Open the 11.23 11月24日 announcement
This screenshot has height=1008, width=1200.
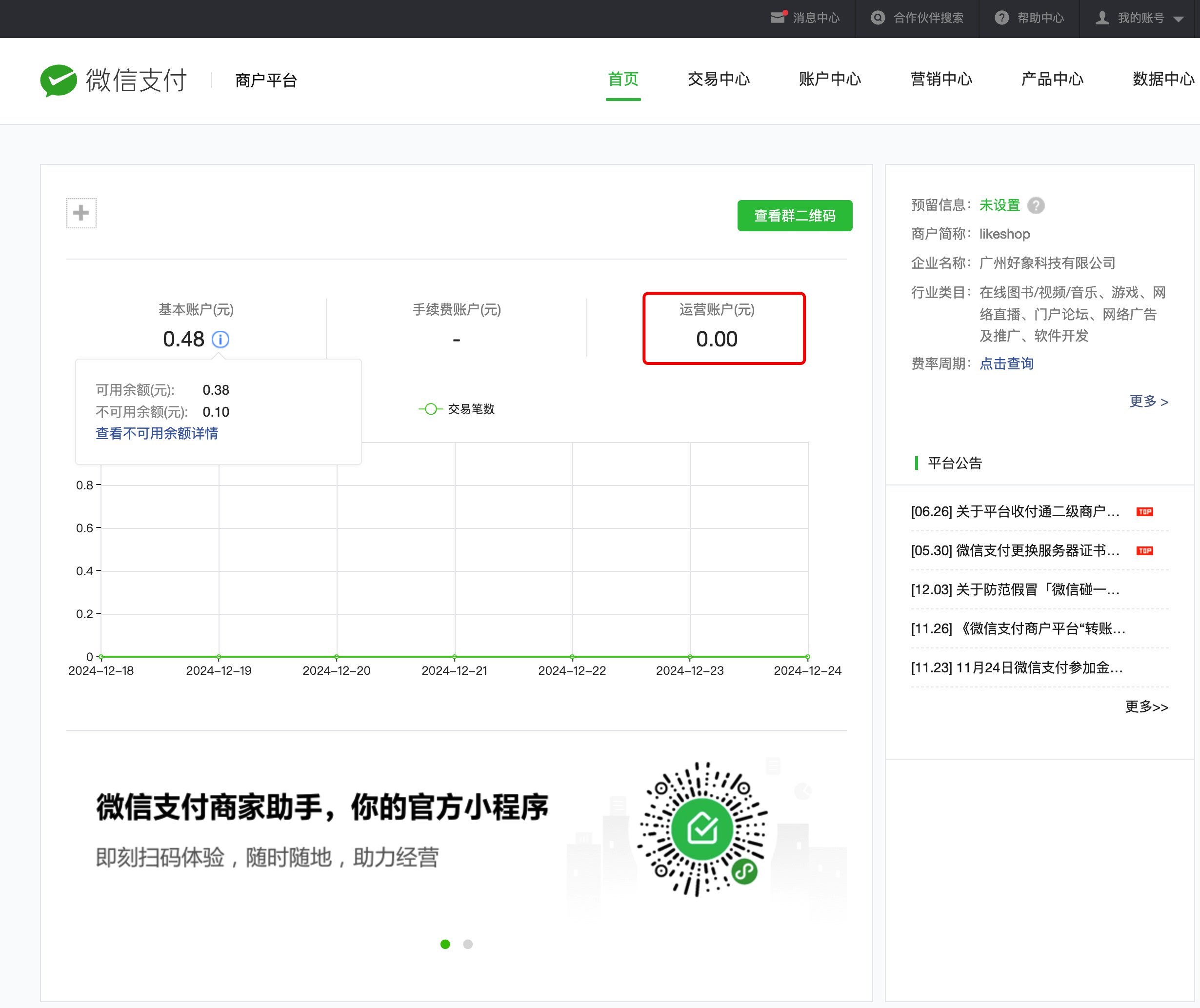[x=1017, y=667]
